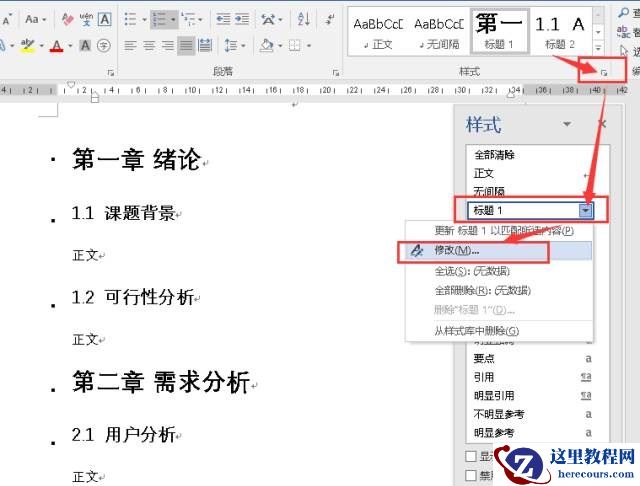Click the Line Spacing icon
This screenshot has height=486, width=640.
click(231, 45)
